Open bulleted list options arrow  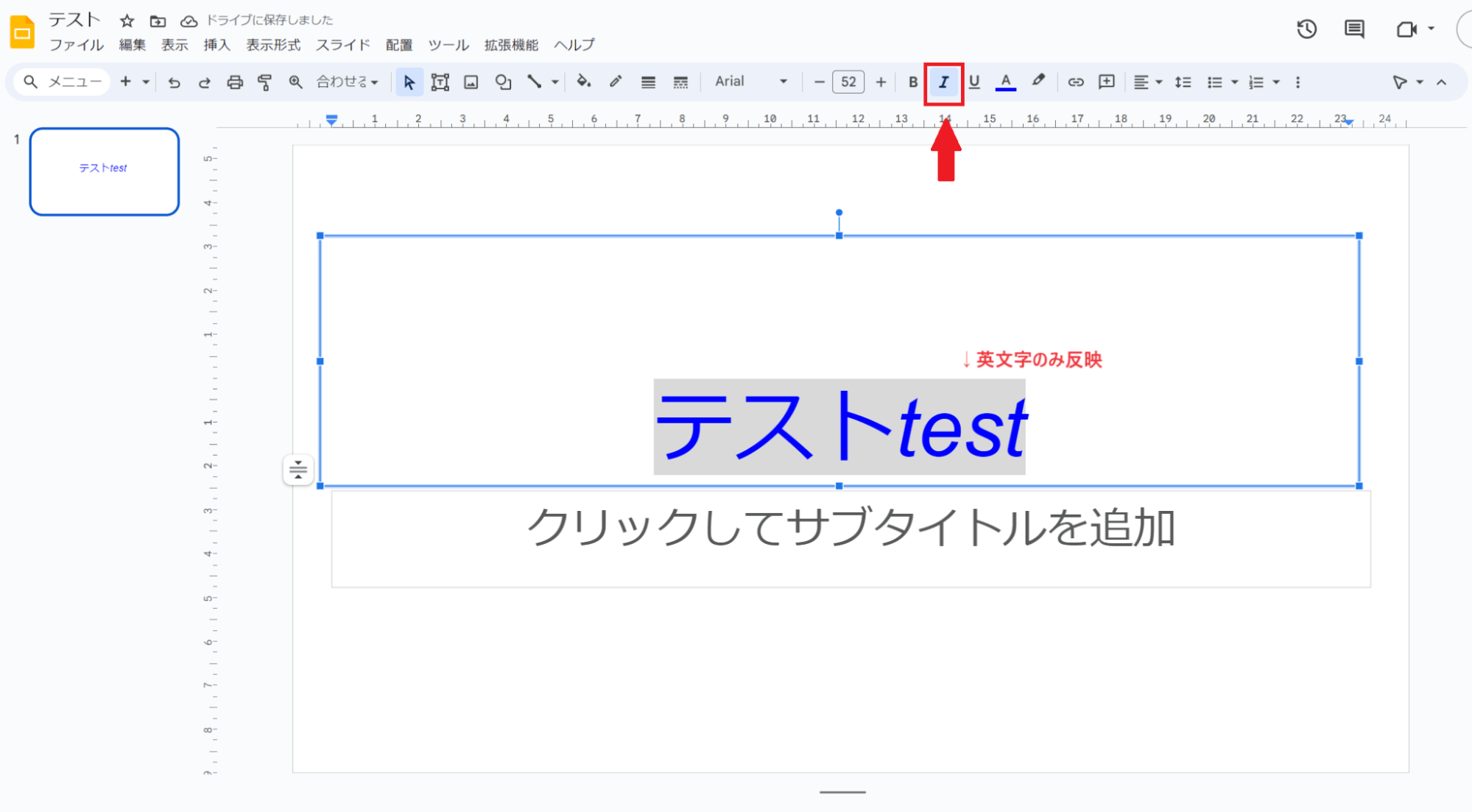coord(1235,82)
